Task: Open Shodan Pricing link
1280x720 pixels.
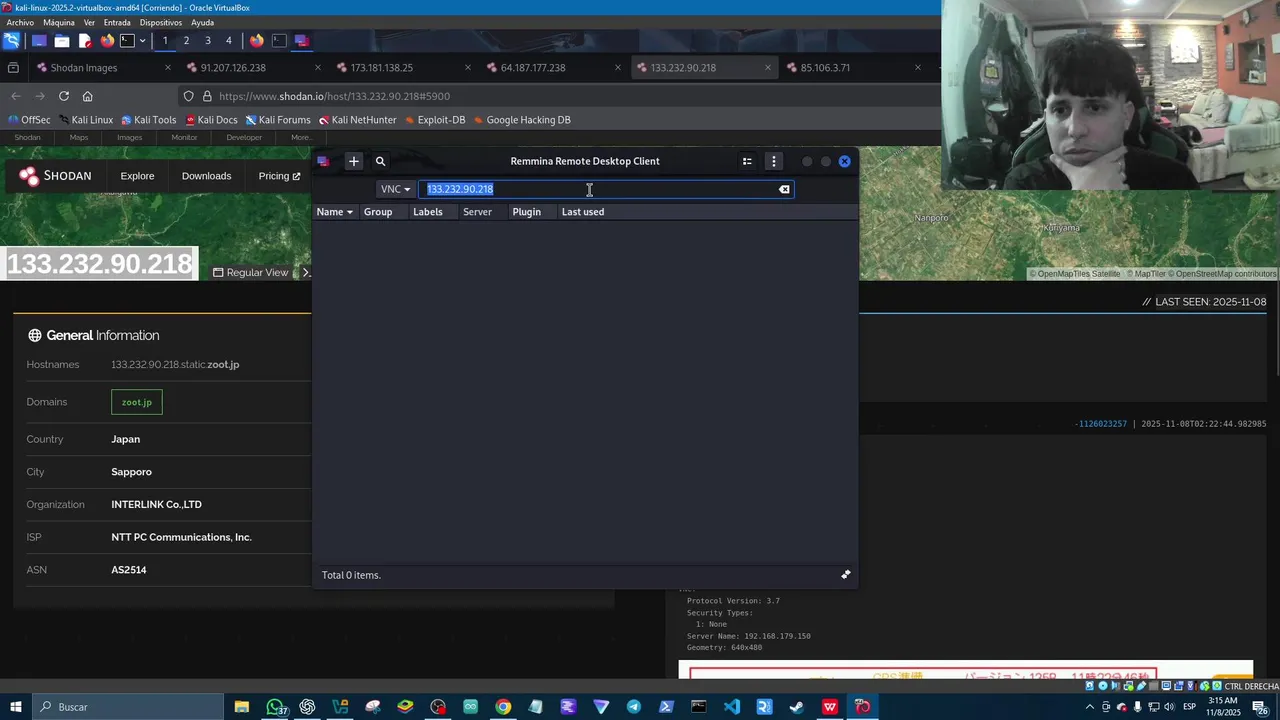Action: point(279,176)
